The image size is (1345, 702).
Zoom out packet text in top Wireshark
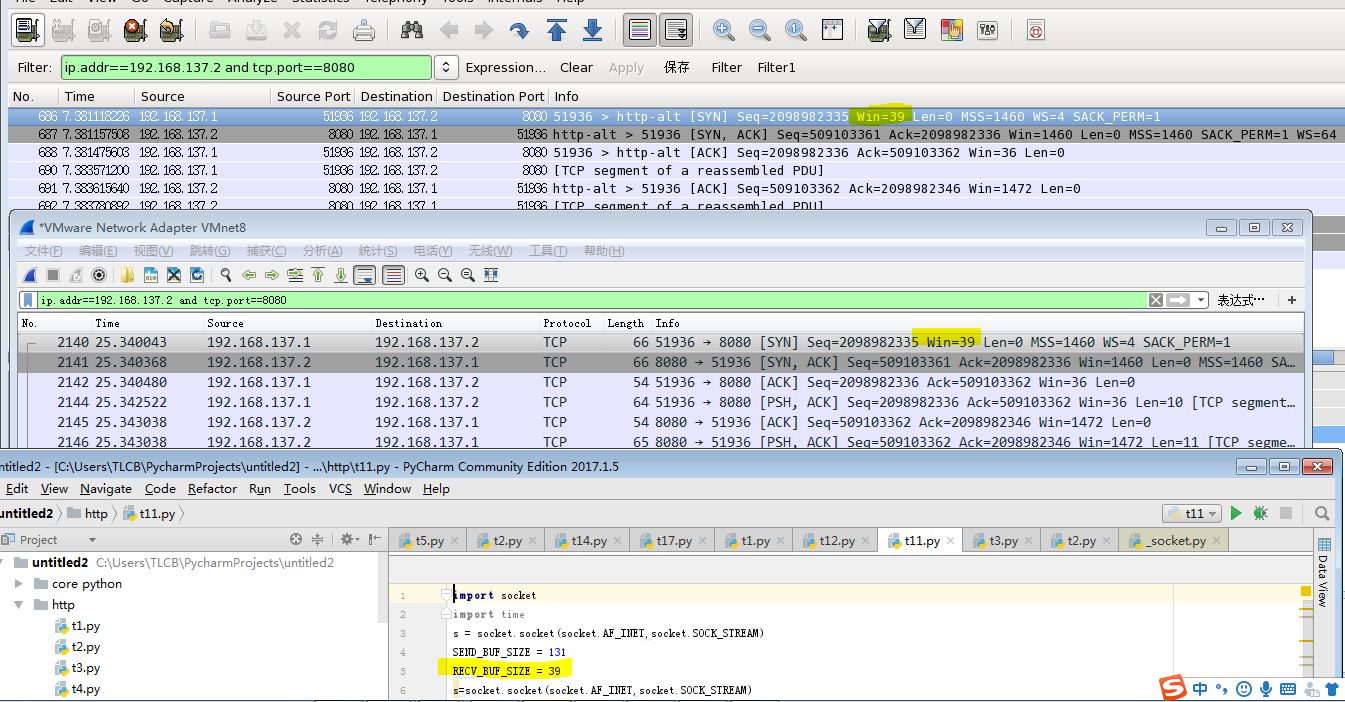click(x=759, y=30)
